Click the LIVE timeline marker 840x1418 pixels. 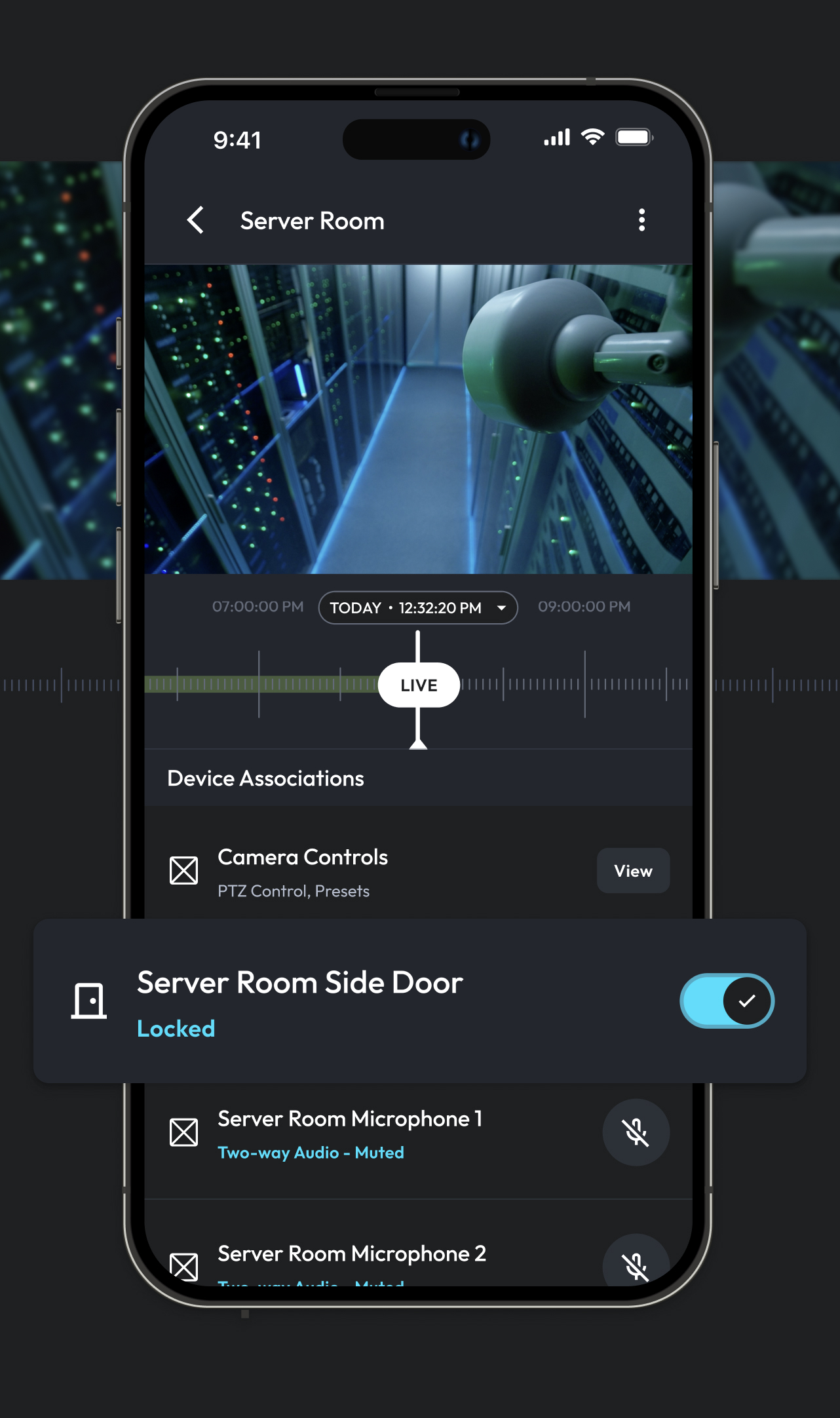(419, 685)
